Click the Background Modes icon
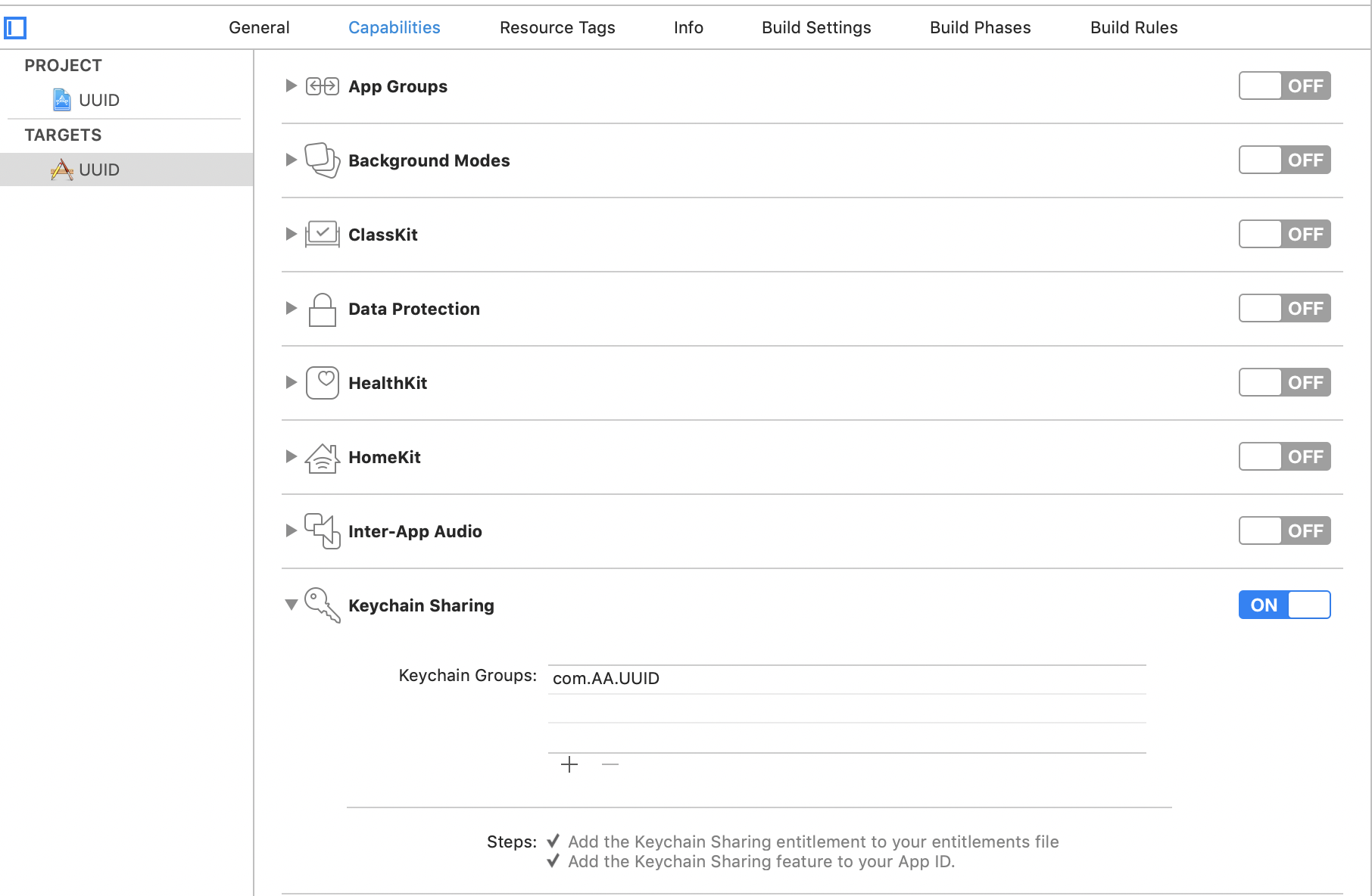1372x896 pixels. coord(323,160)
